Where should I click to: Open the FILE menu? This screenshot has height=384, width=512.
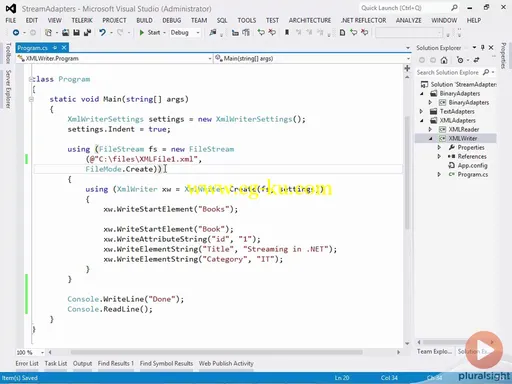coord(11,20)
